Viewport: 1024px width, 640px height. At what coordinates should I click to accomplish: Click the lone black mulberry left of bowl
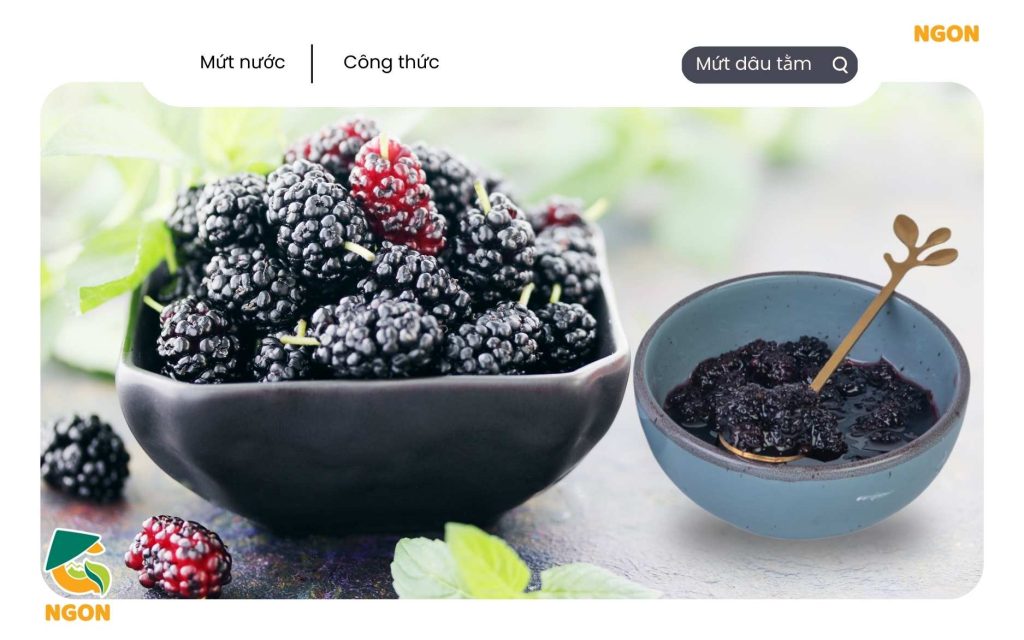(84, 457)
